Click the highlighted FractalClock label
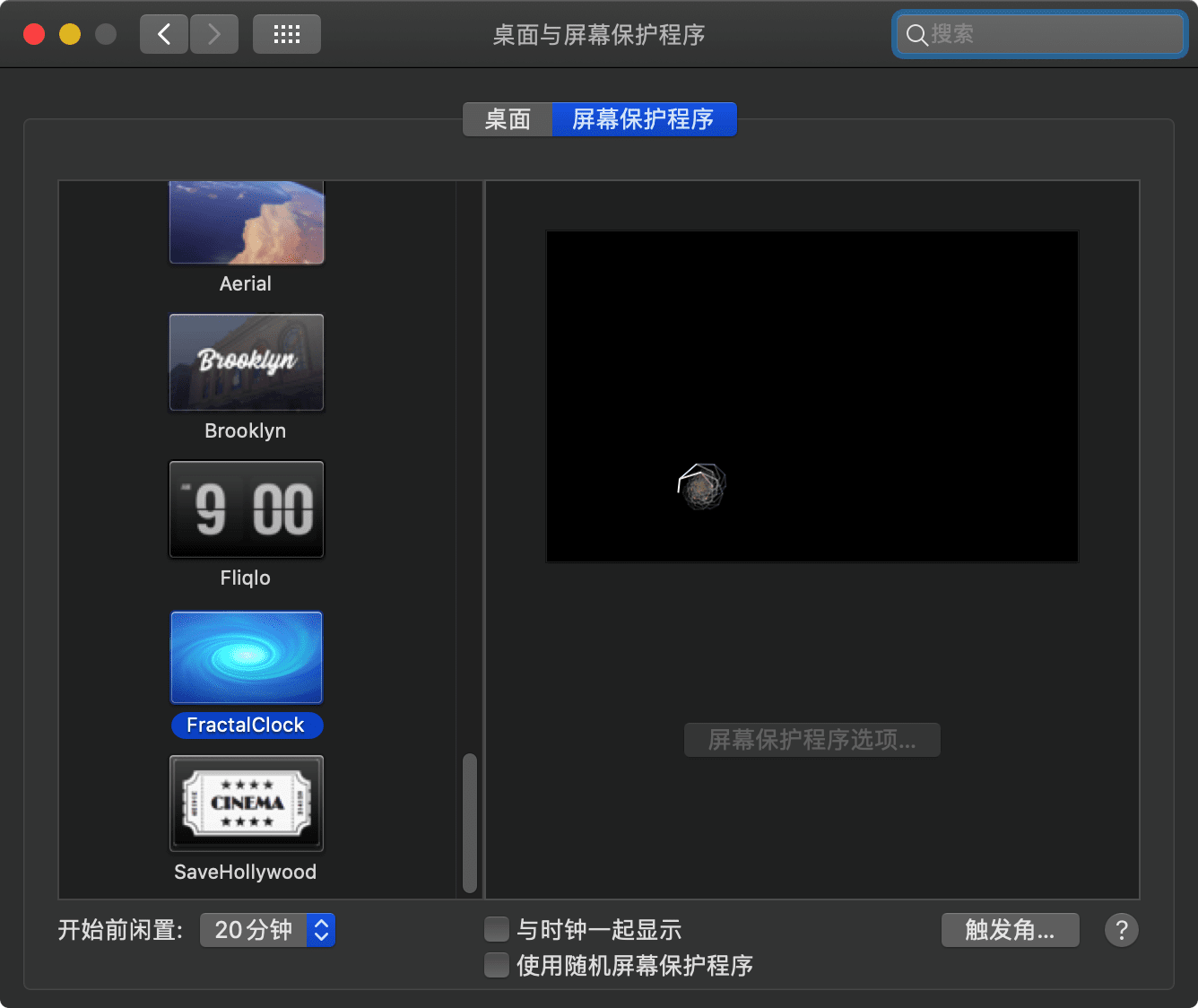The image size is (1198, 1008). pos(247,725)
